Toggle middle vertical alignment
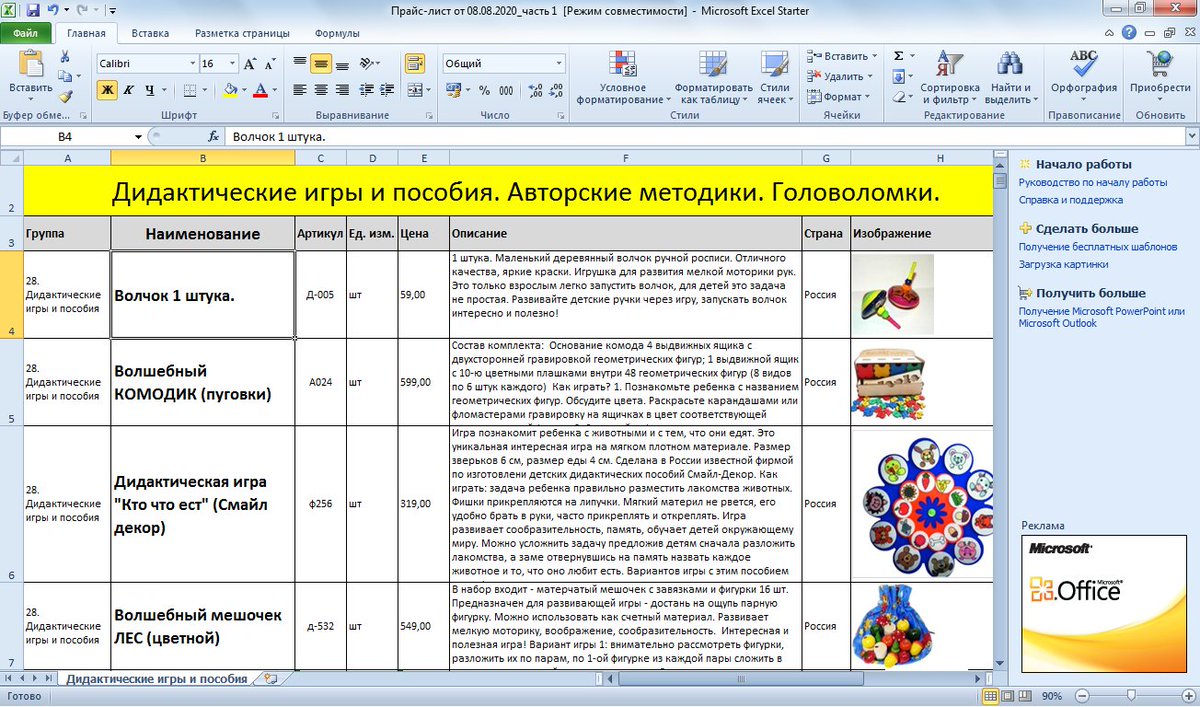The height and width of the screenshot is (707, 1200). pos(321,64)
